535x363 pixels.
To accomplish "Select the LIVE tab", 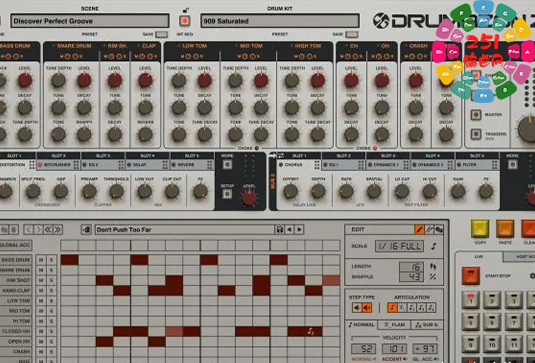I will coord(479,257).
